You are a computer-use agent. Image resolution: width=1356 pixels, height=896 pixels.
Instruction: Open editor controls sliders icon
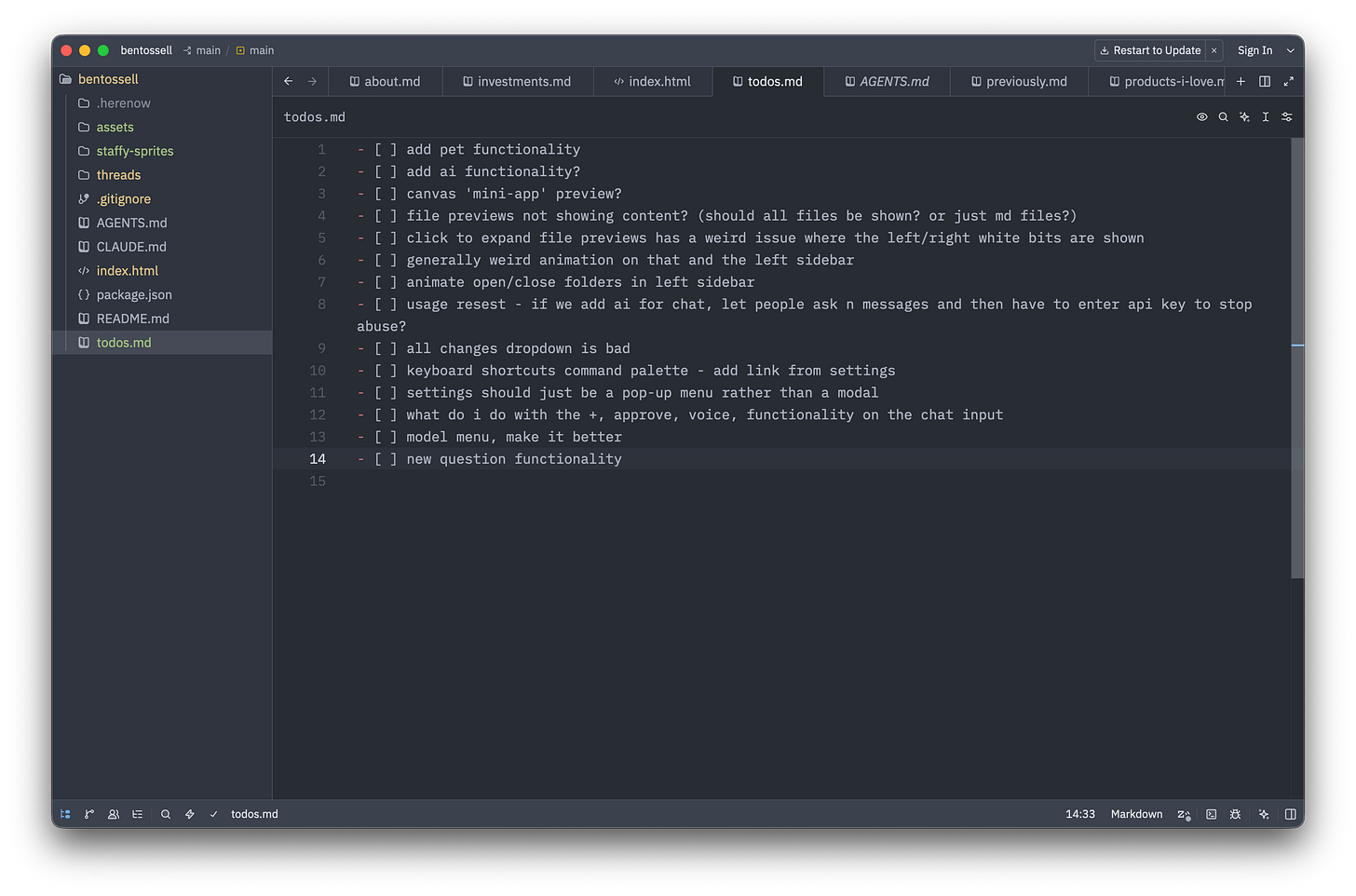click(1287, 117)
